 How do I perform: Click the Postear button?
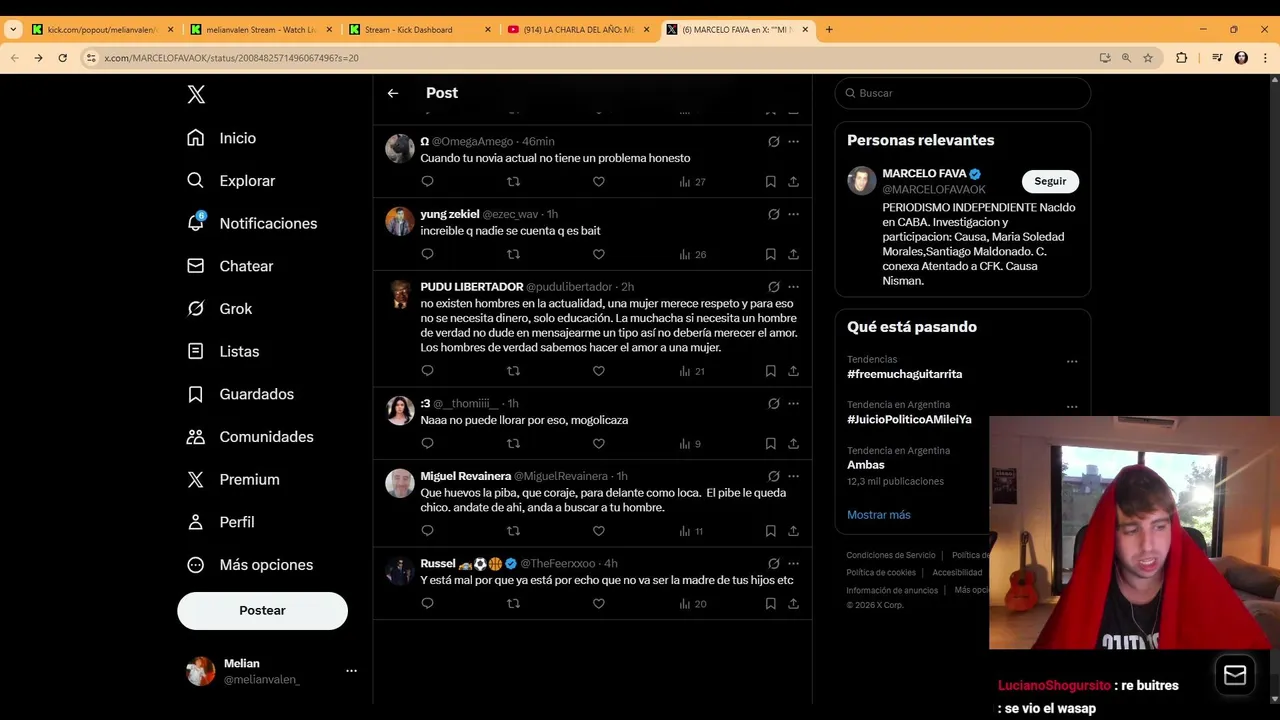coord(262,610)
